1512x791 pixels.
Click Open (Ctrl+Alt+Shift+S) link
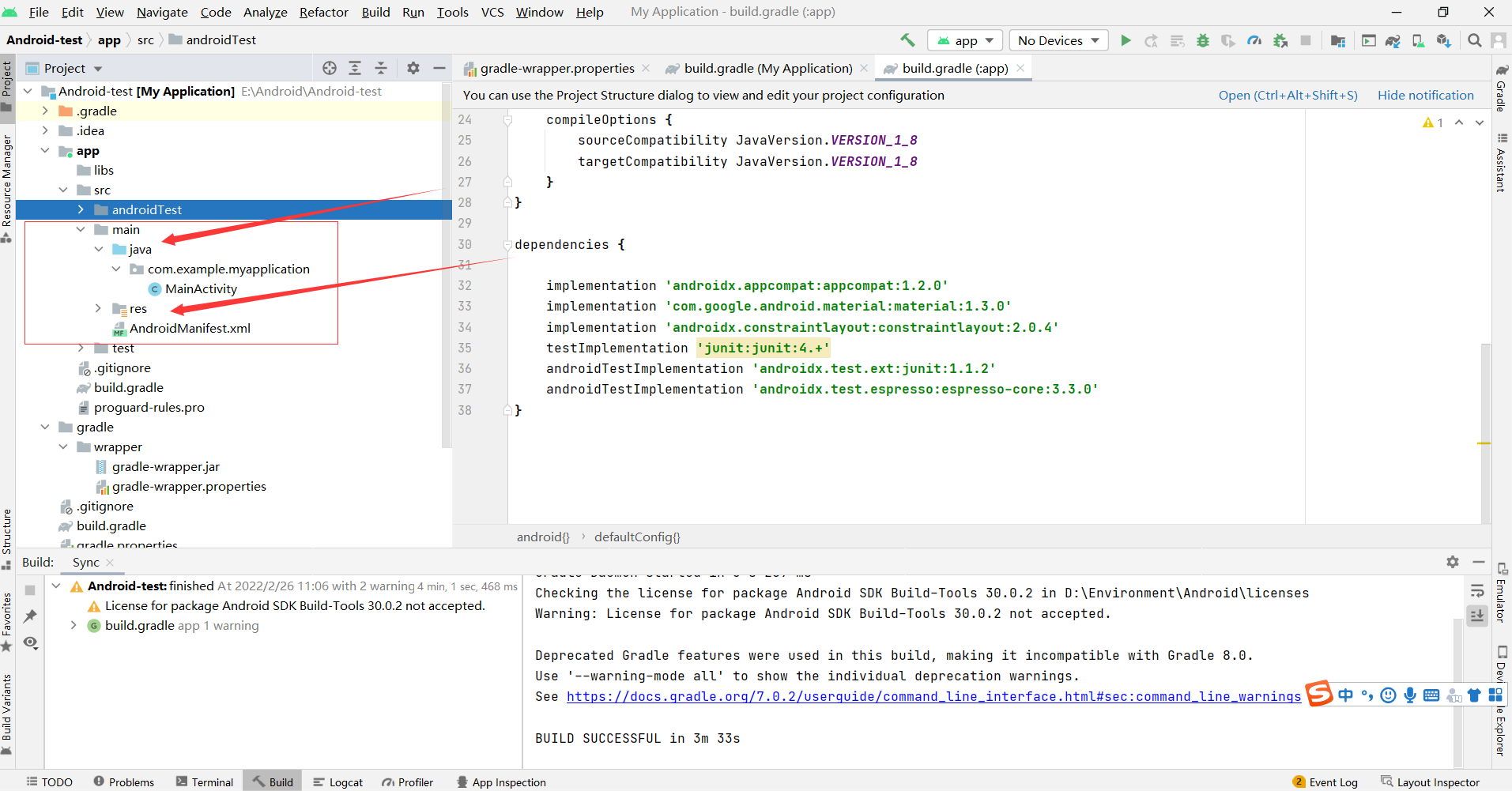(1288, 95)
